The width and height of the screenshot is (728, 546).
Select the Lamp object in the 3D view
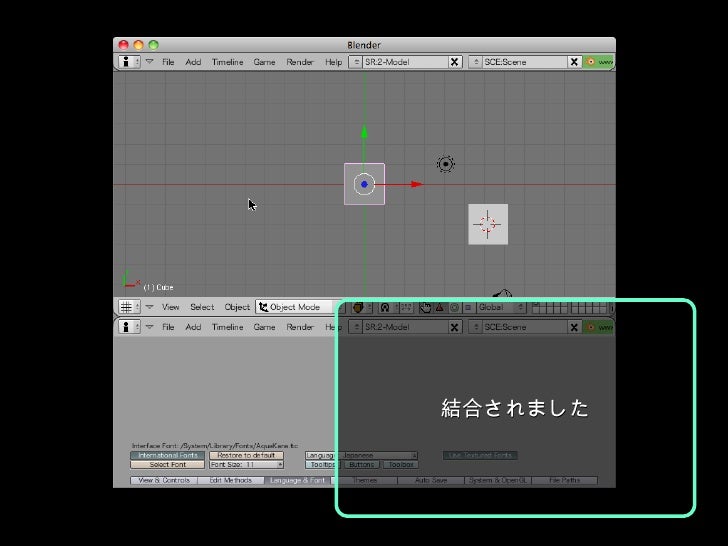(x=446, y=164)
